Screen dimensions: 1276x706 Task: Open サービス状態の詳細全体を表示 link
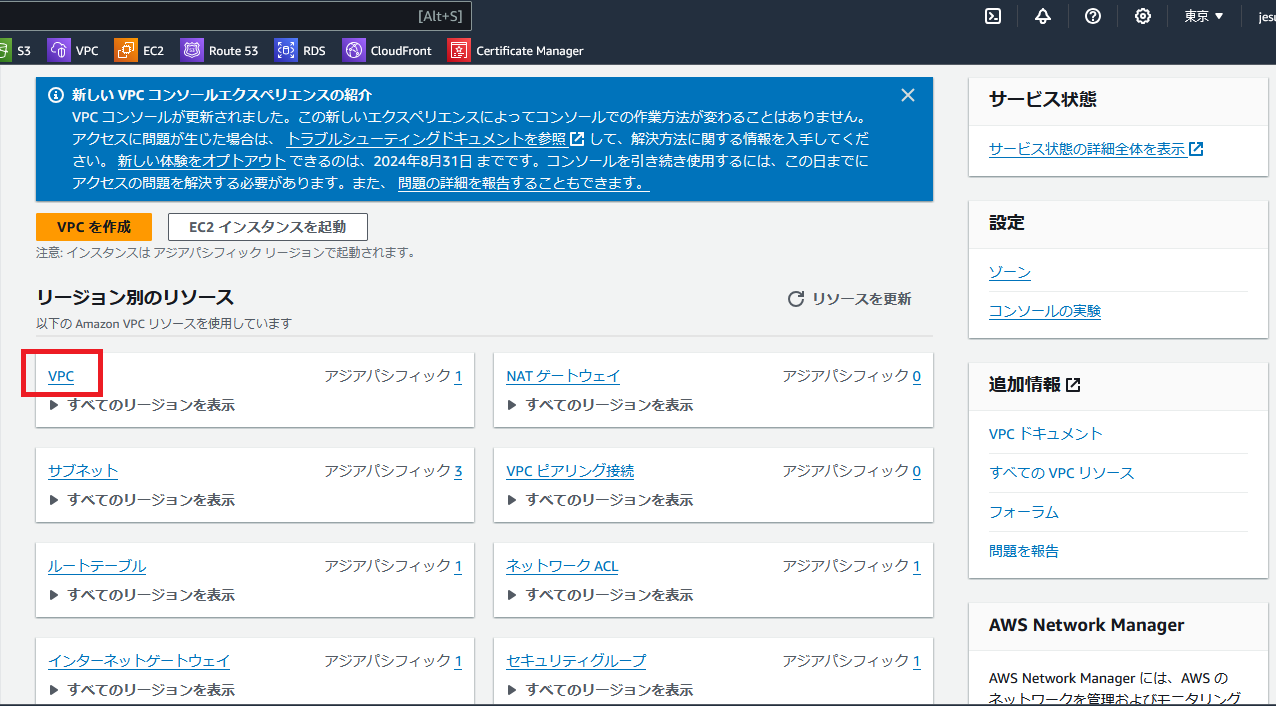click(x=1096, y=149)
